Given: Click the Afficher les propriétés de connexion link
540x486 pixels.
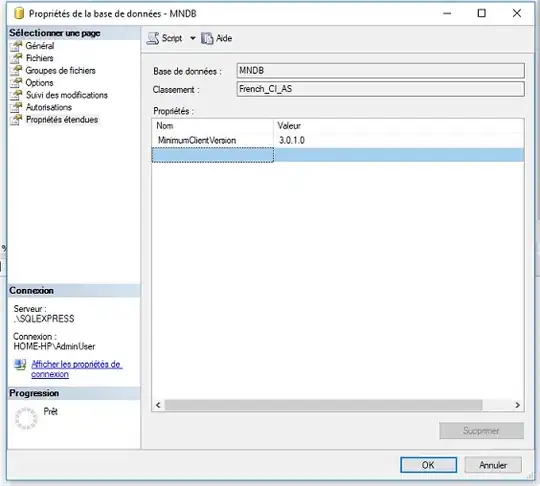Looking at the screenshot, I should pos(76,369).
